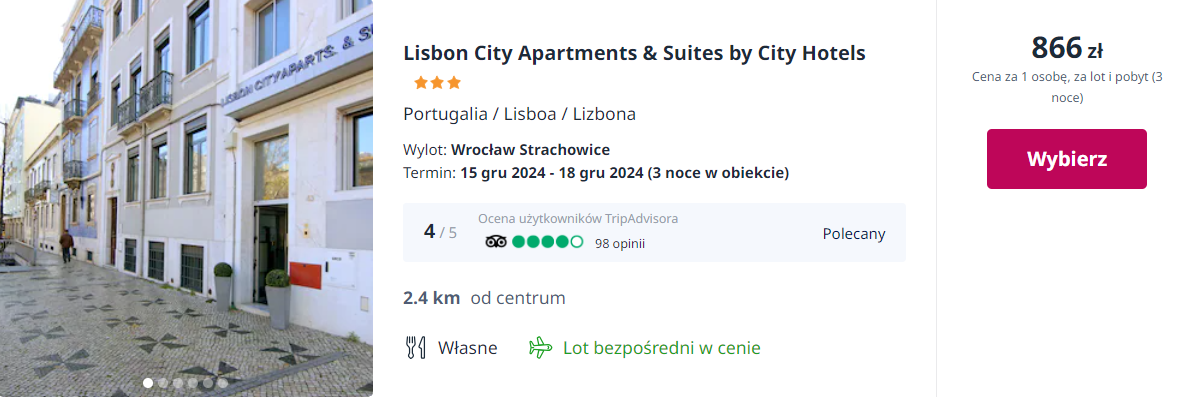The height and width of the screenshot is (397, 1191).
Task: Click the Polecany recommended label
Action: [x=854, y=234]
